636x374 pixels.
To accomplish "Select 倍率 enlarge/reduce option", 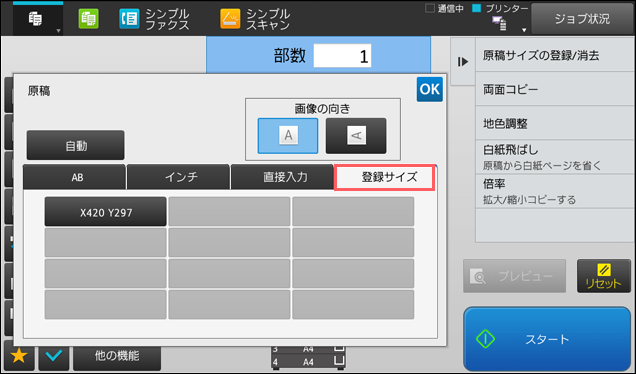I will tap(554, 191).
